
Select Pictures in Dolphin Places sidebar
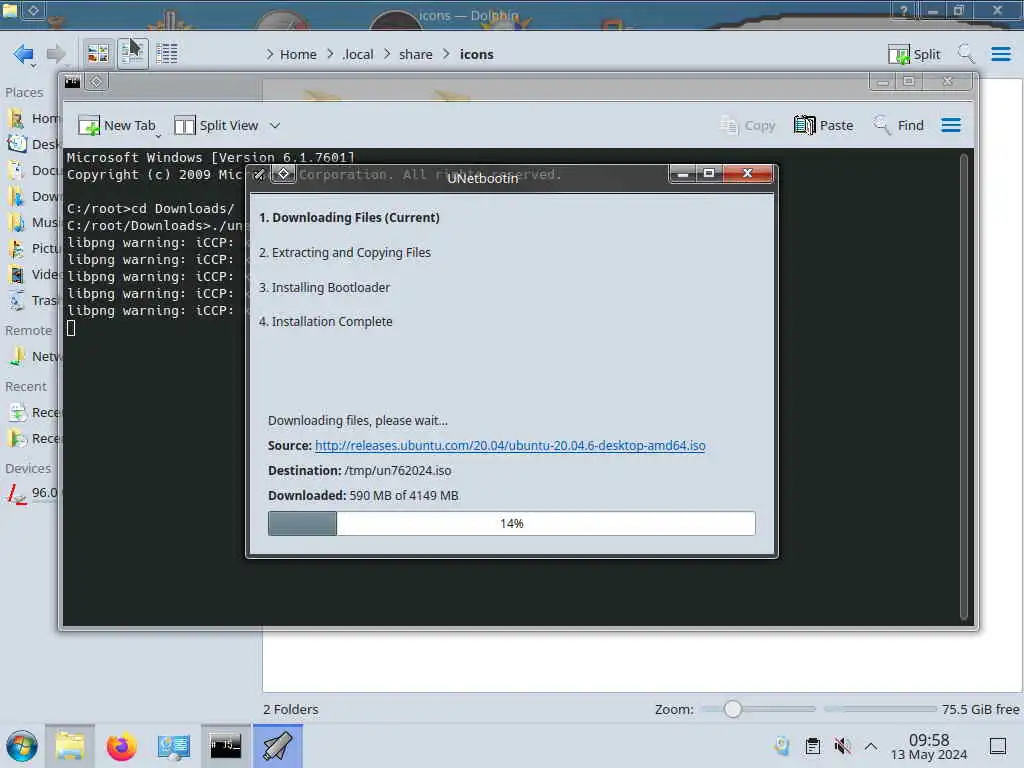tap(33, 249)
